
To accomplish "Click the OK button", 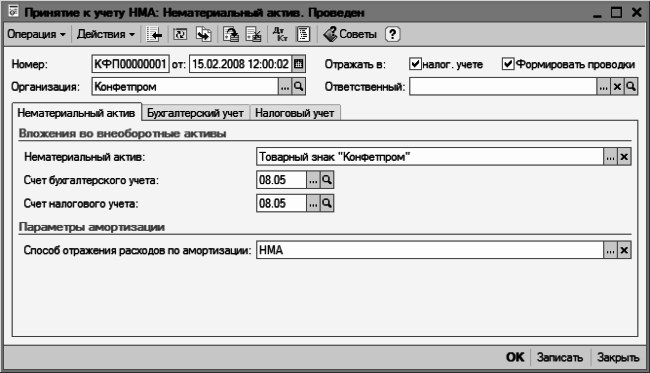I will [x=515, y=357].
